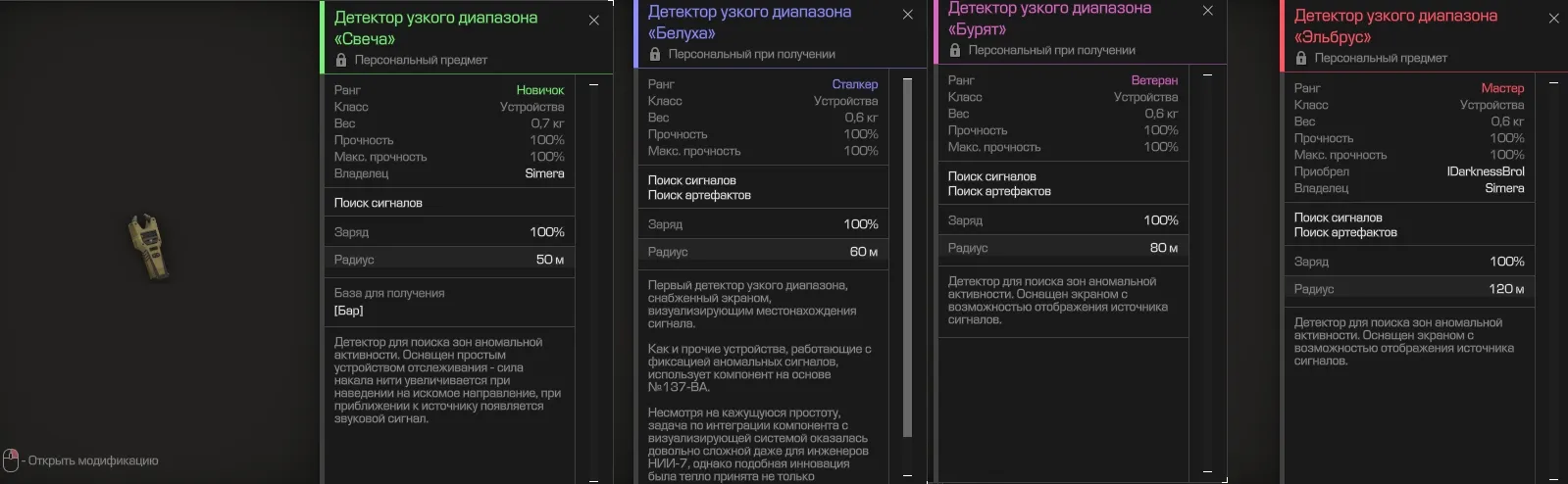Click the Ветеран rank label
The image size is (1568, 484).
(x=1154, y=80)
